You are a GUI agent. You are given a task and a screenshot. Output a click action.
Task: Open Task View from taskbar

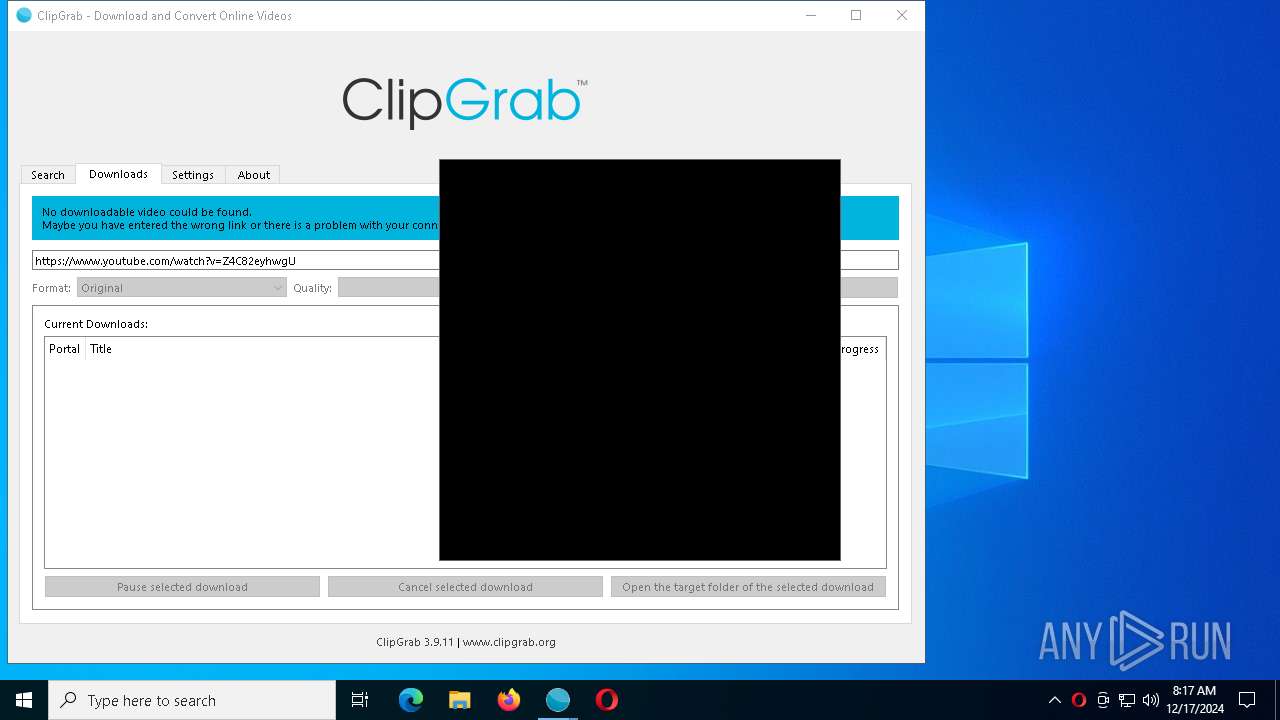[360, 700]
